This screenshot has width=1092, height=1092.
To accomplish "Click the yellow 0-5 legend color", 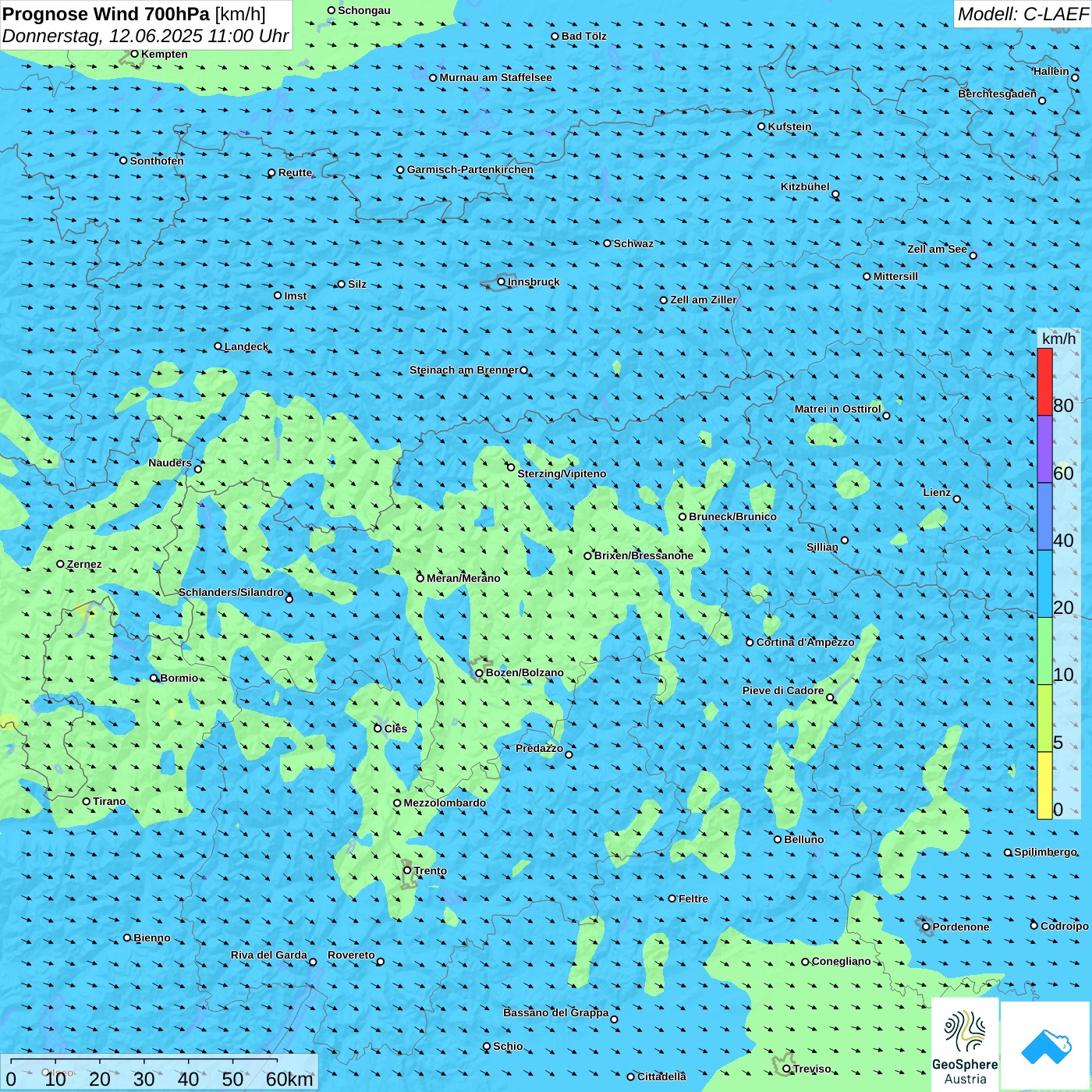I will tap(1044, 785).
